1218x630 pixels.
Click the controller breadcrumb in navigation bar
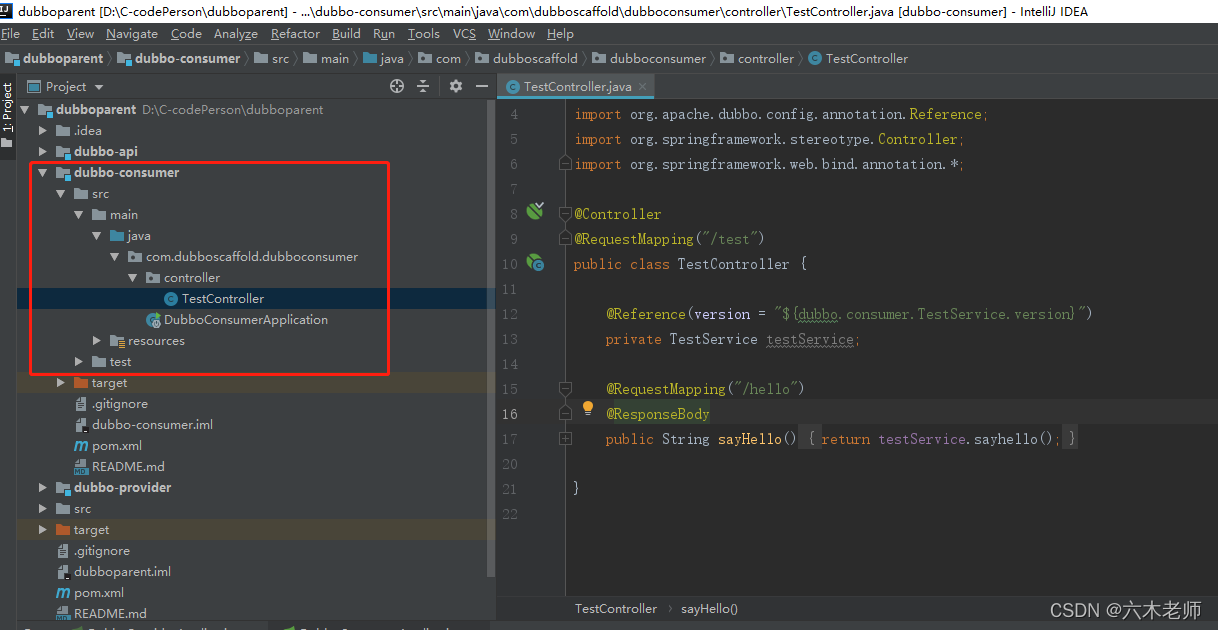click(766, 58)
